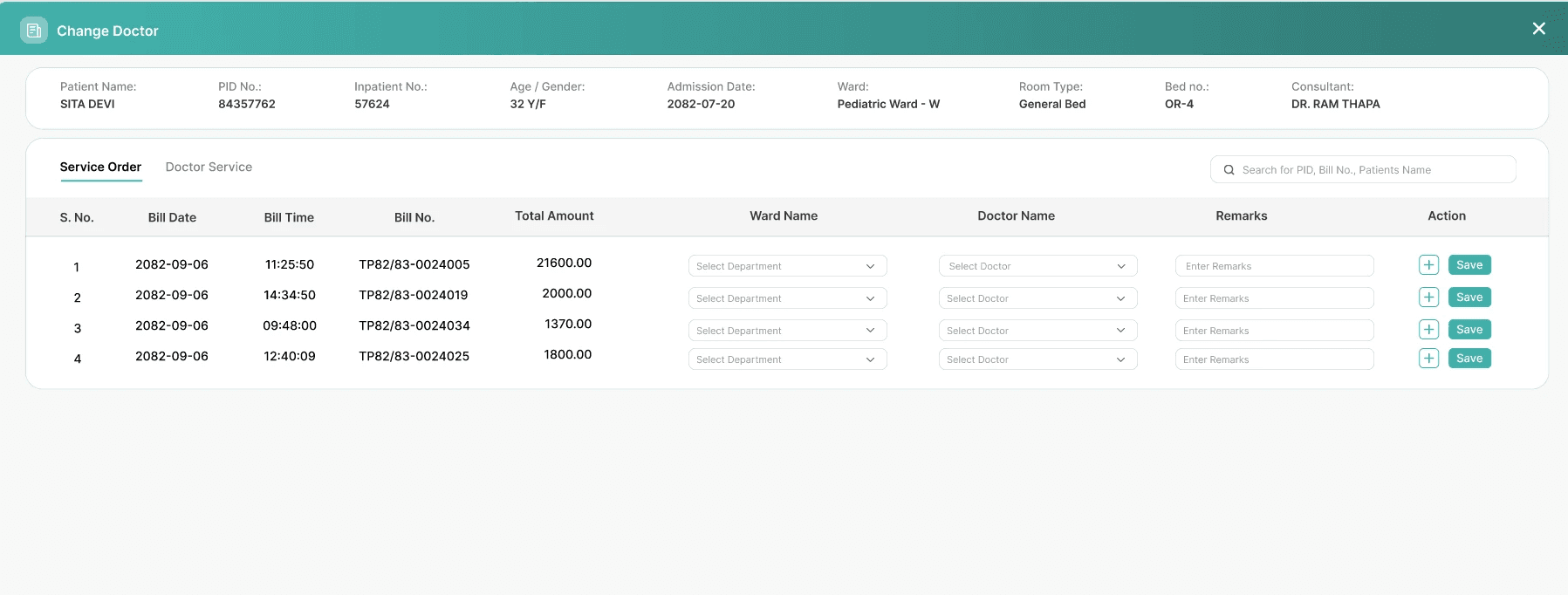Click Enter Remarks field for bill TP82/83-0024005
This screenshot has height=595, width=1568.
(1274, 266)
